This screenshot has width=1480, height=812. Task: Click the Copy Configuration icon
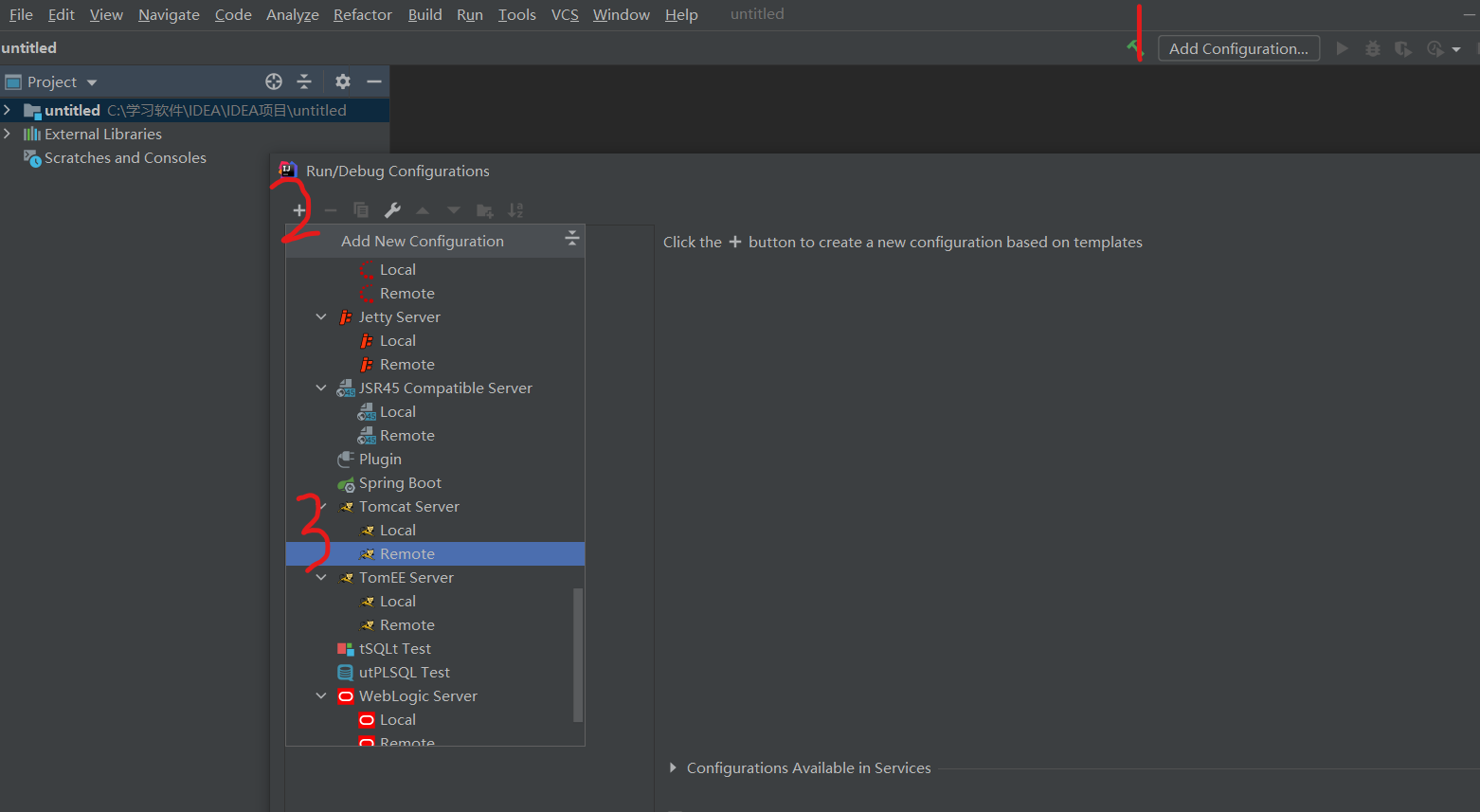coord(361,210)
